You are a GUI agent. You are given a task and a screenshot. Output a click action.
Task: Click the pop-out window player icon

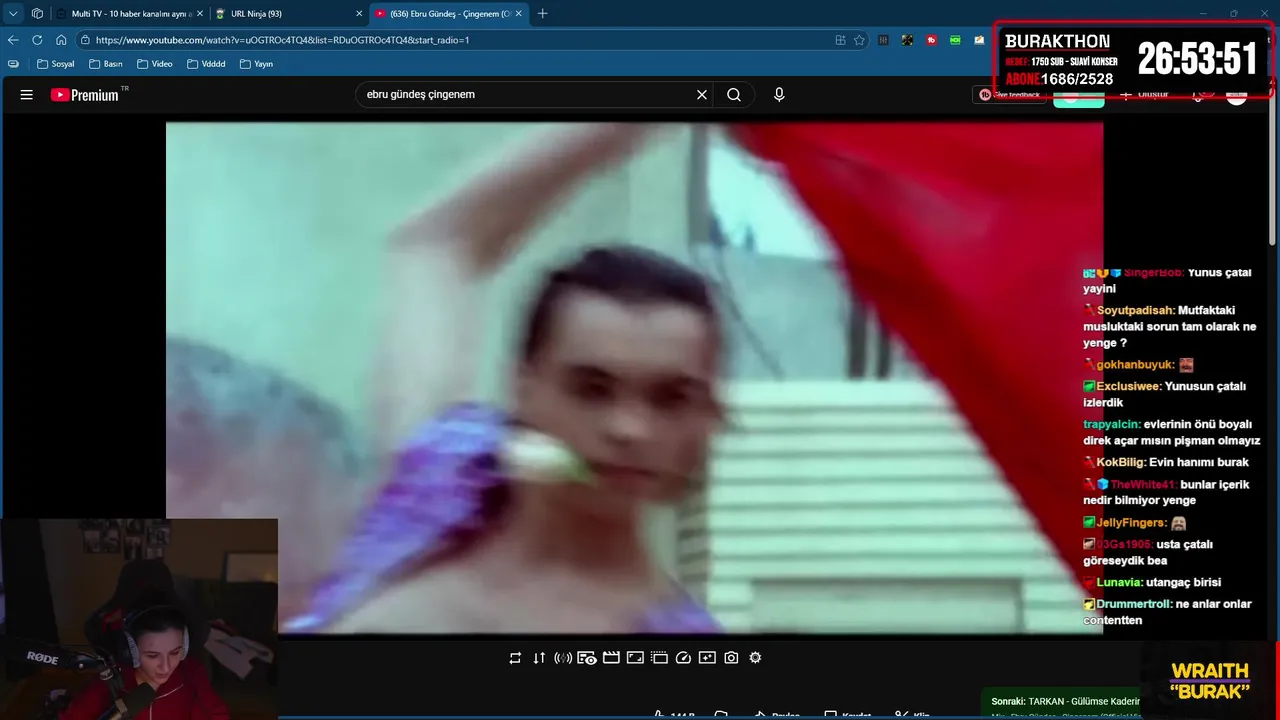tap(659, 658)
